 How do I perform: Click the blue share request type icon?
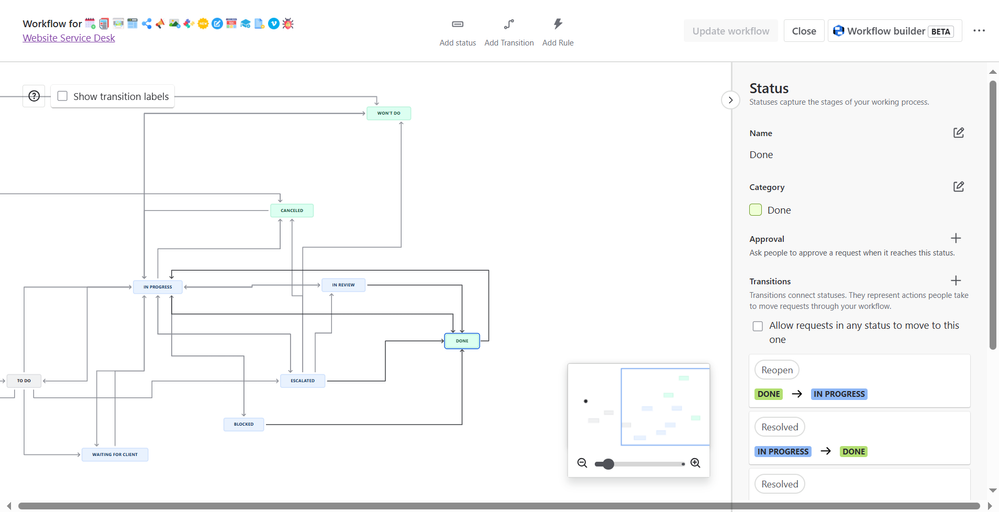pyautogui.click(x=147, y=24)
